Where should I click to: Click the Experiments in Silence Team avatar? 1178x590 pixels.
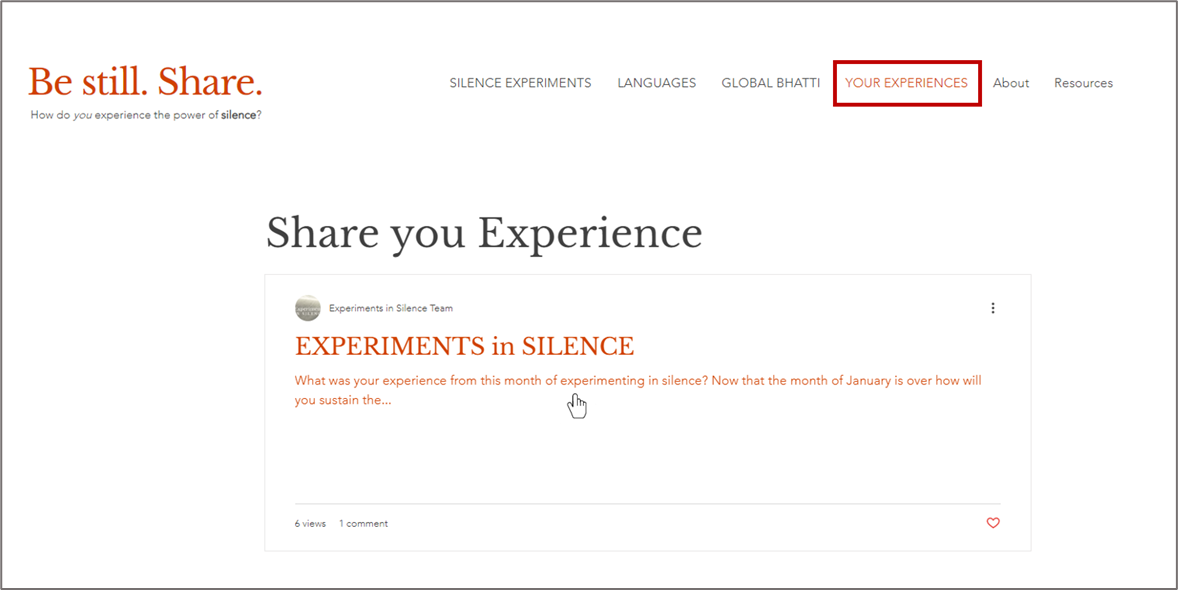(x=308, y=308)
